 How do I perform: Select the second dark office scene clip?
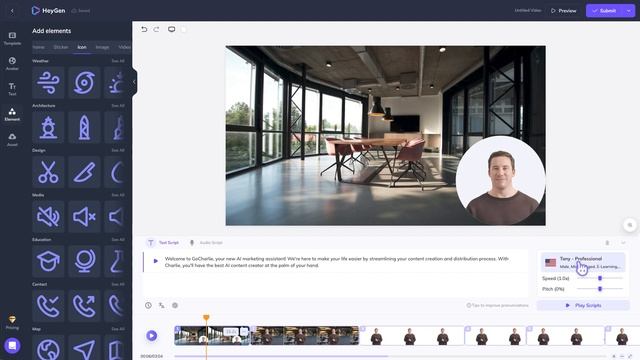click(305, 336)
